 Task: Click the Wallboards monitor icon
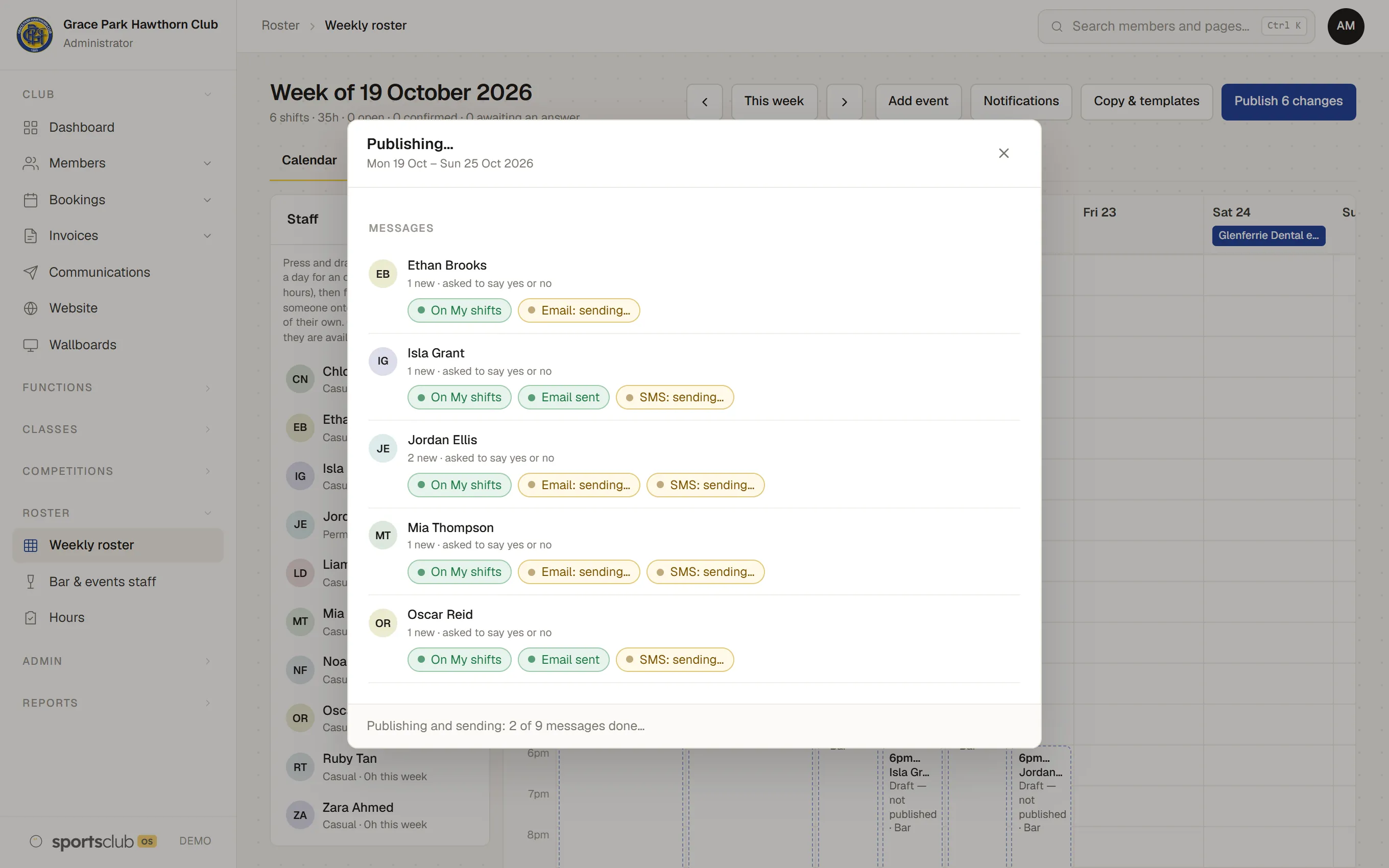31,345
